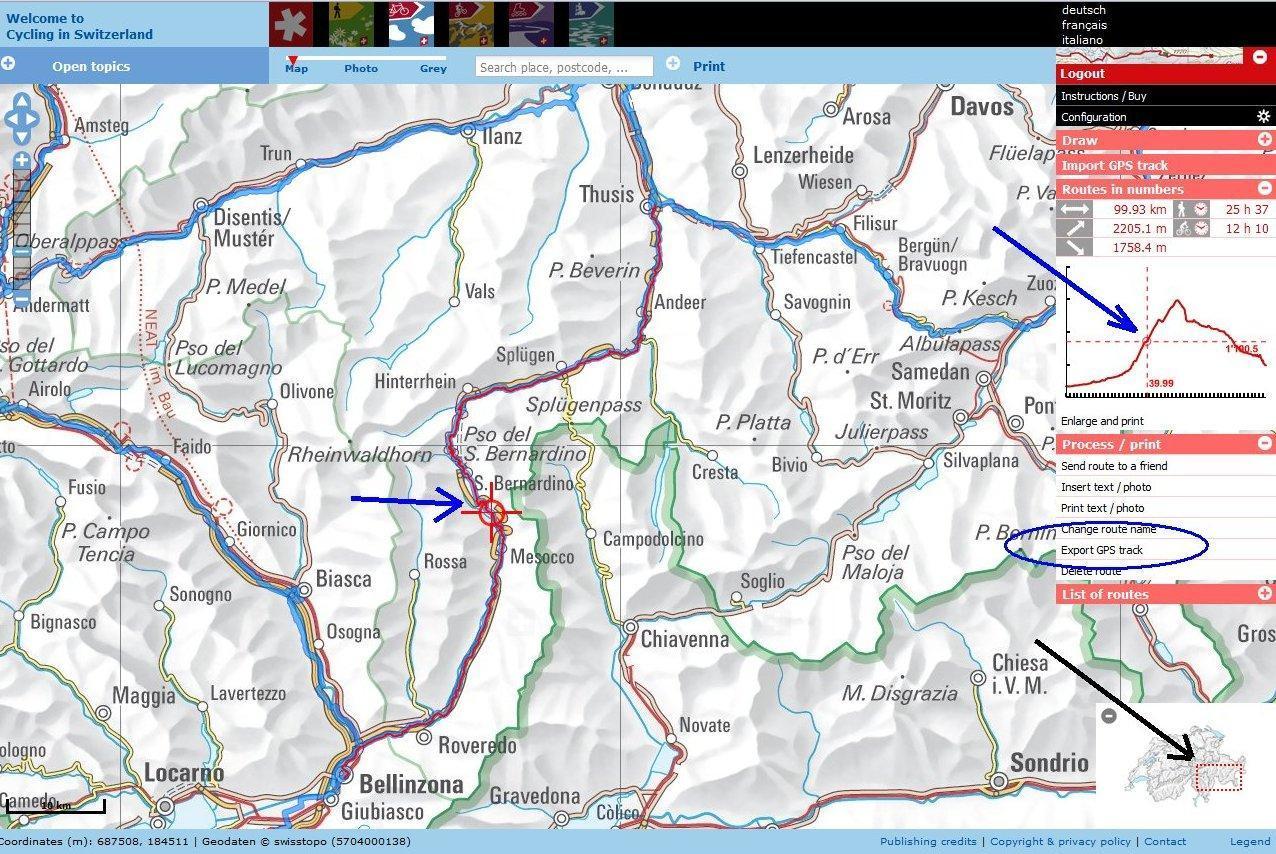Expand the Print options plus icon
Screen dimensions: 1276x854
[673, 64]
